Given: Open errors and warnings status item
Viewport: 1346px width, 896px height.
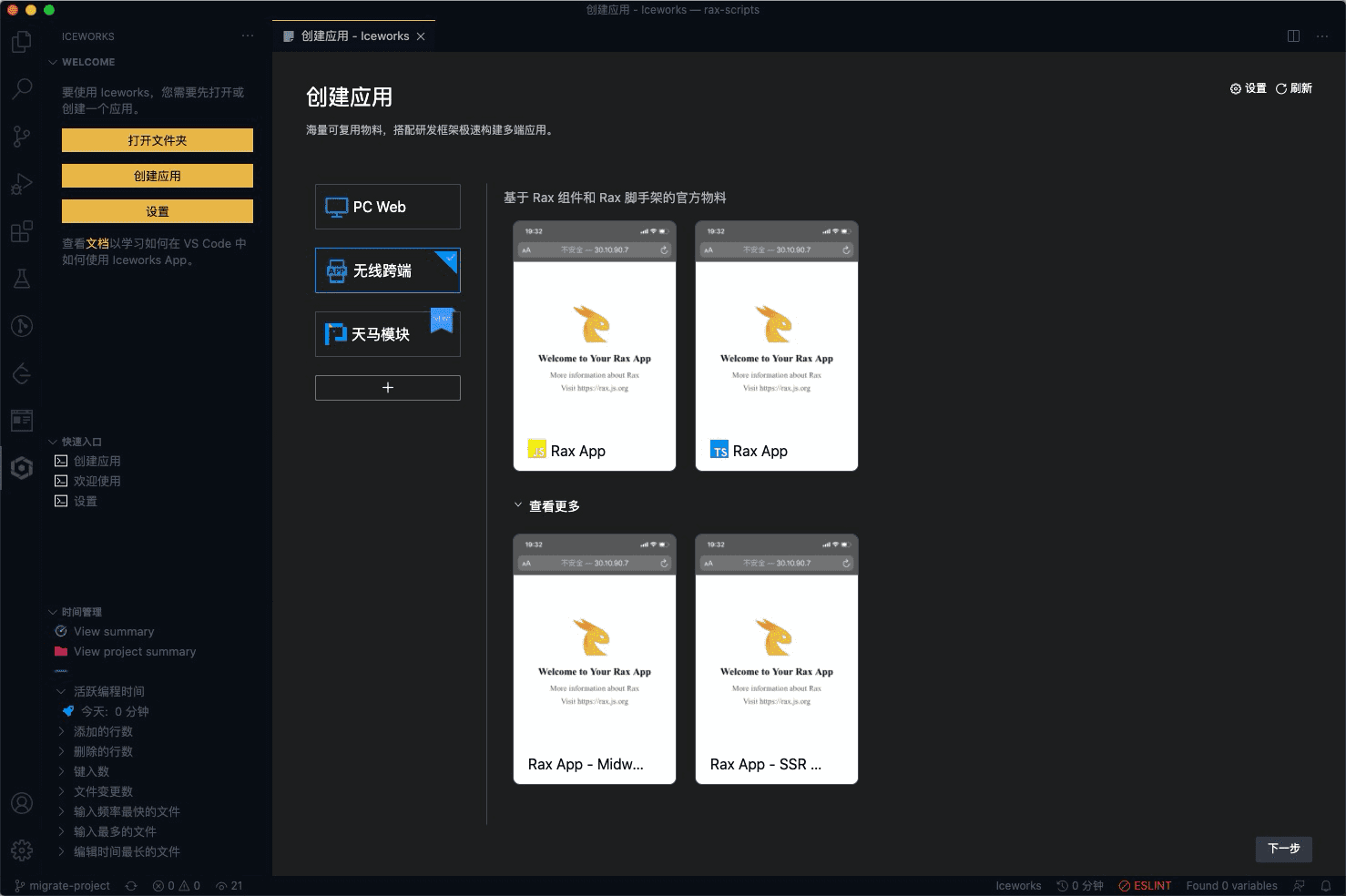Looking at the screenshot, I should click(177, 886).
